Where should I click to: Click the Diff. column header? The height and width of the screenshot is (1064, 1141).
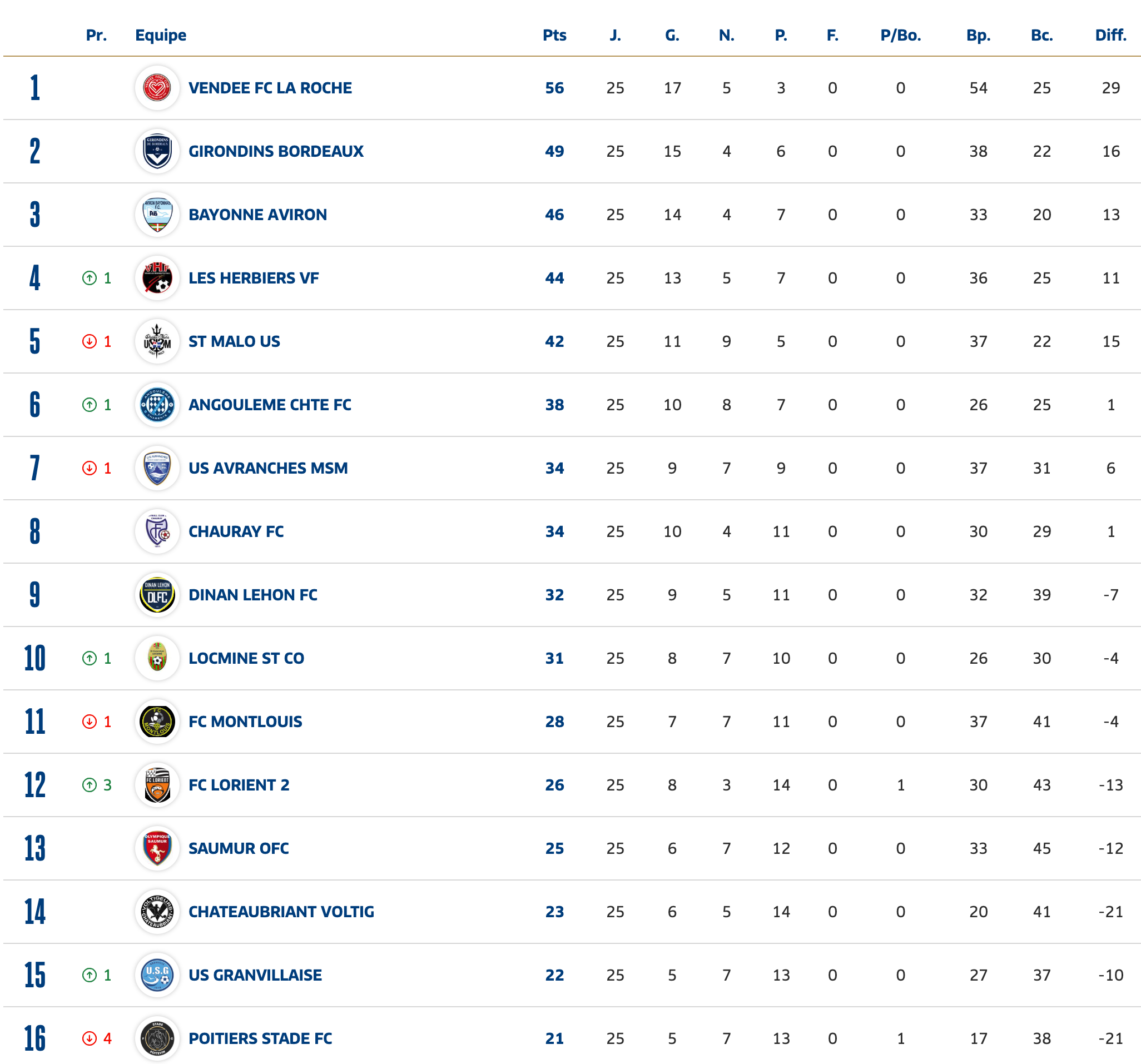[1110, 36]
